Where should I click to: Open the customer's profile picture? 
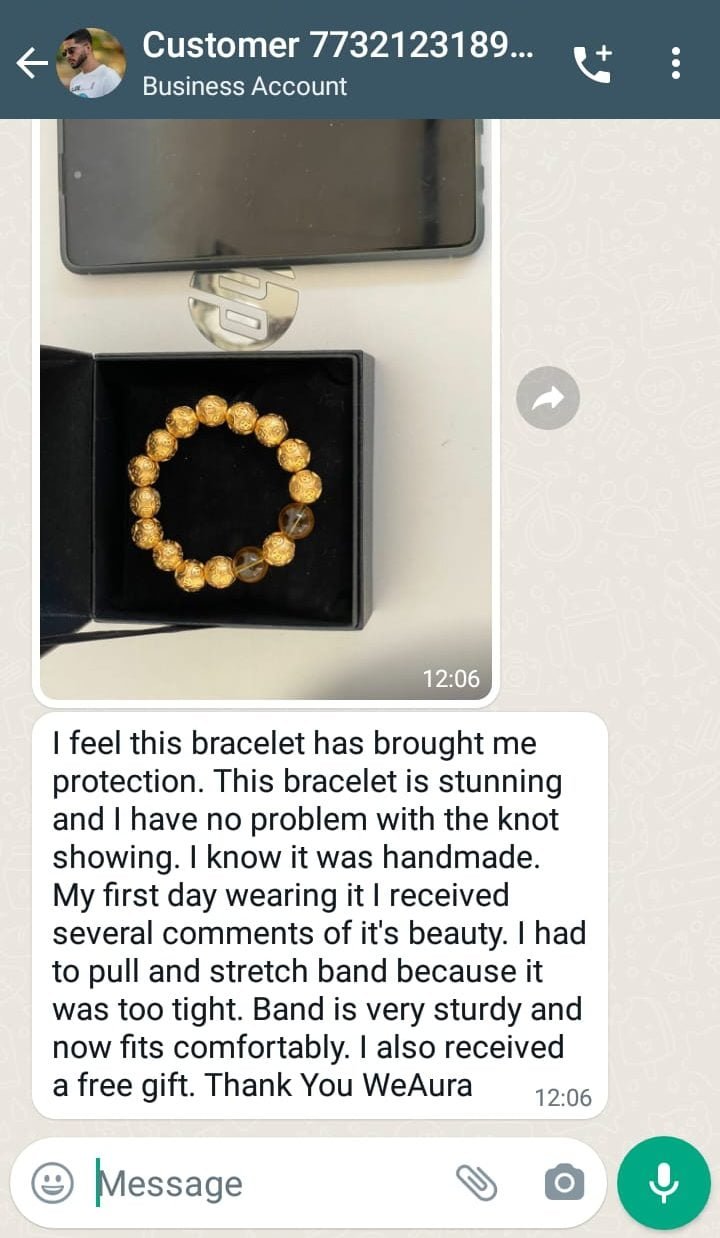tap(91, 63)
